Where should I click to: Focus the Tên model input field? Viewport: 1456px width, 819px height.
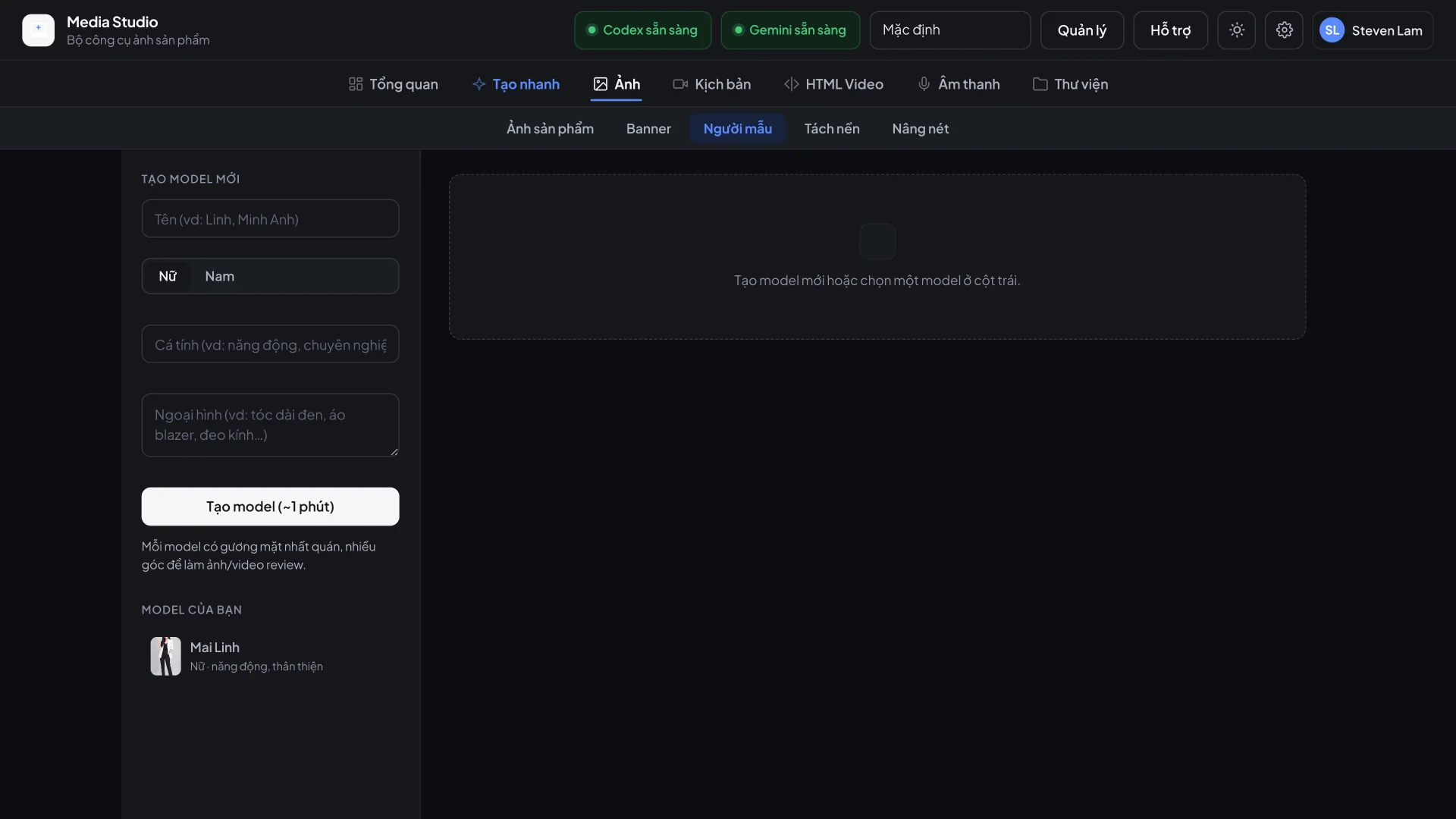270,218
